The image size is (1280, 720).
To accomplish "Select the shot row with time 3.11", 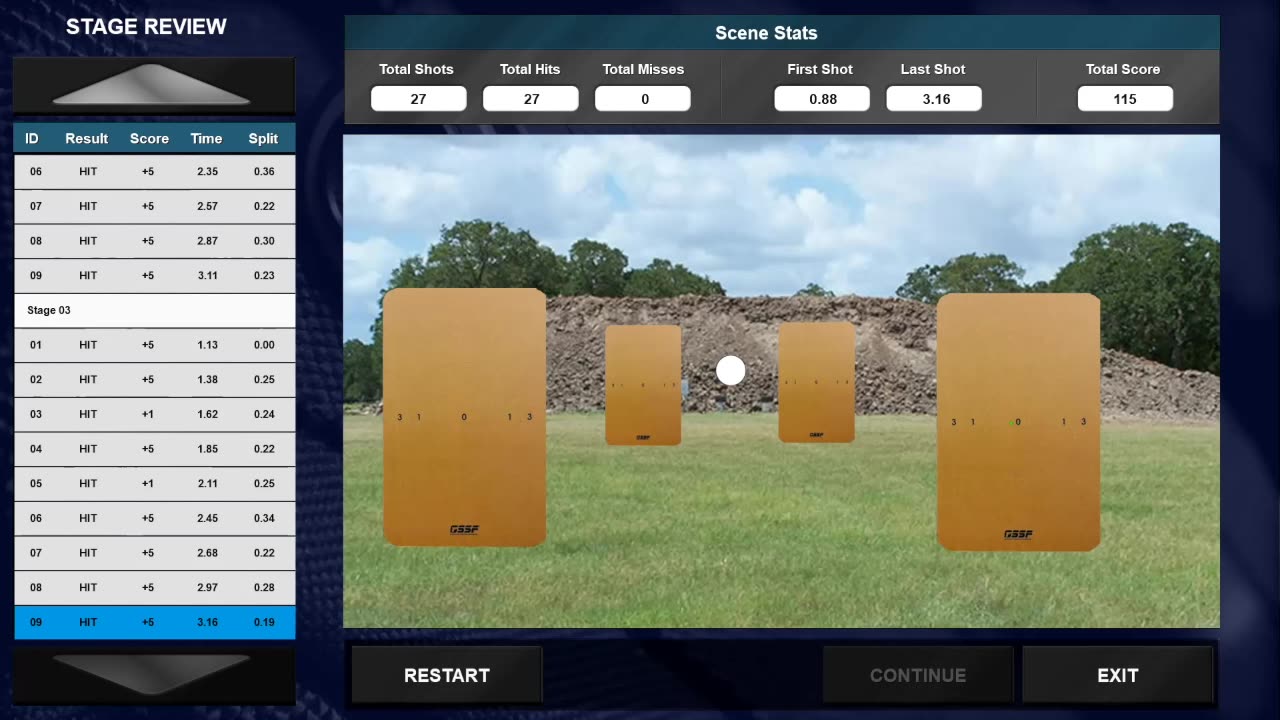I will (155, 275).
